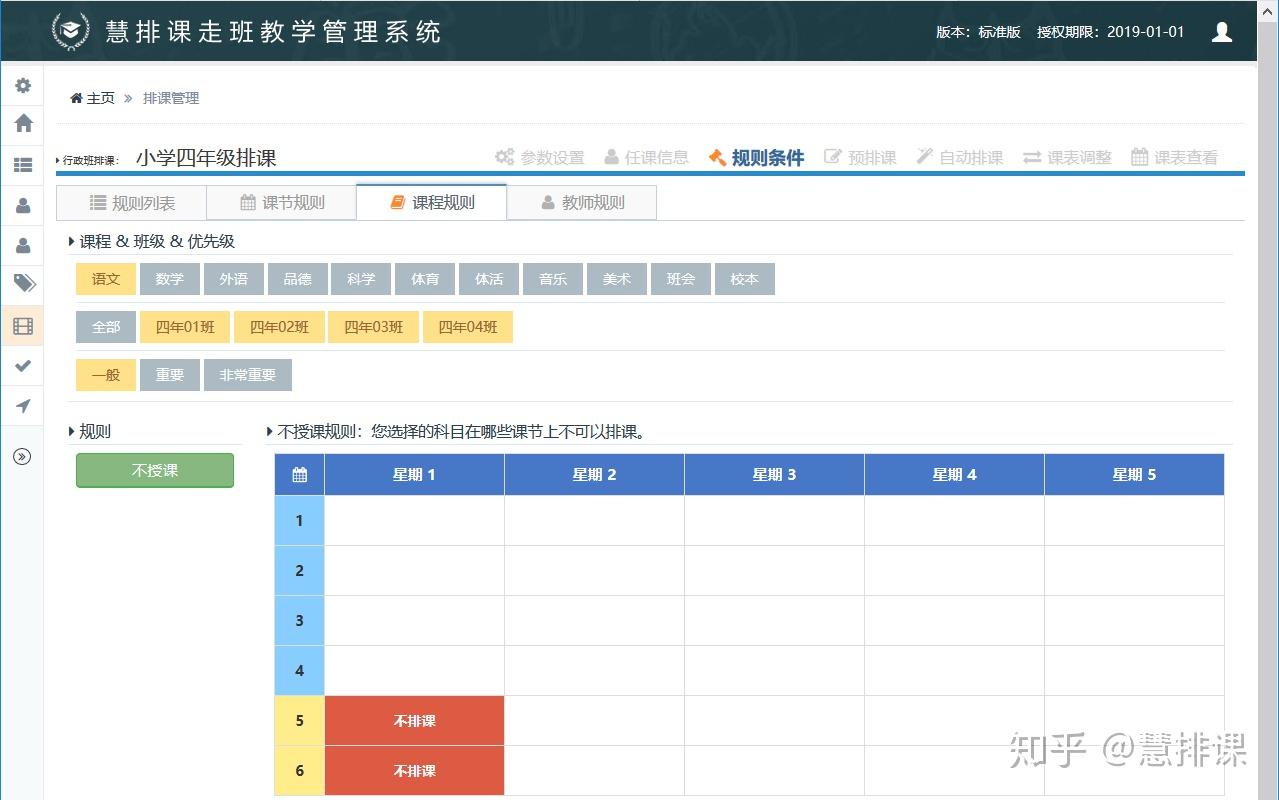Switch to the 教师规则 tab
1279x800 pixels.
coord(581,202)
